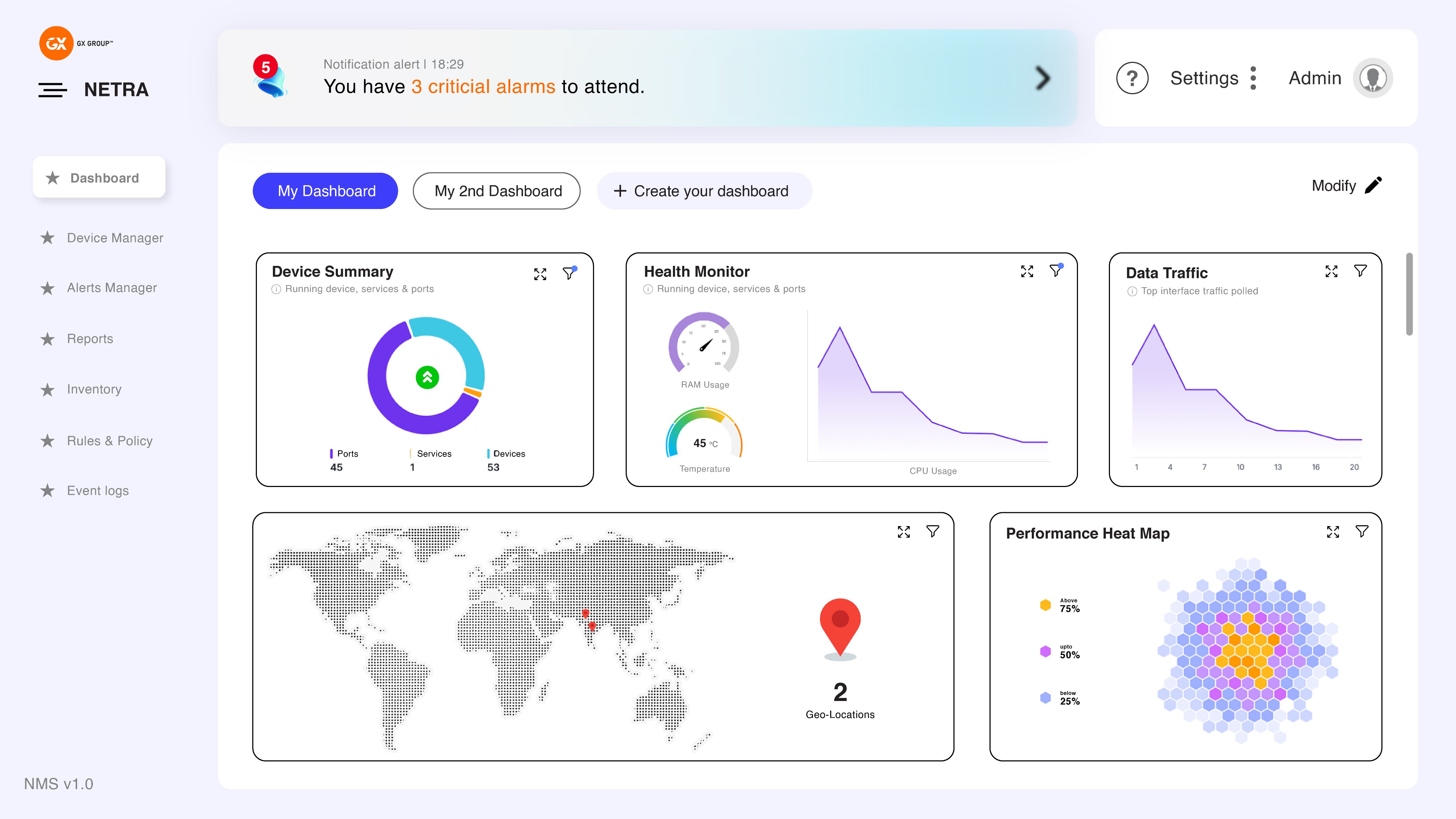Select the My Dashboard tab

click(x=325, y=191)
